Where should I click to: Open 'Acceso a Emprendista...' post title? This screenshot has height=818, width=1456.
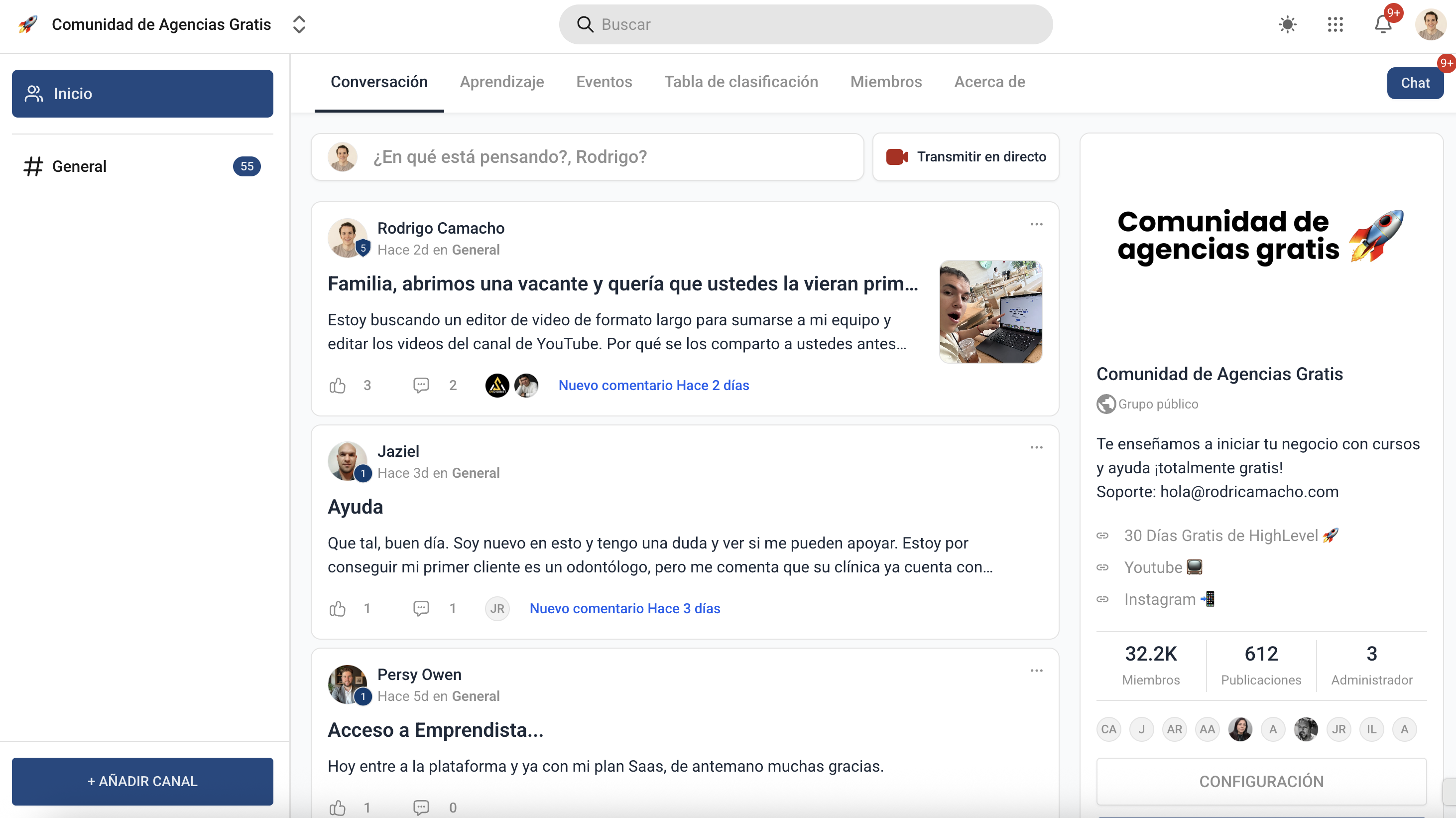pos(435,730)
